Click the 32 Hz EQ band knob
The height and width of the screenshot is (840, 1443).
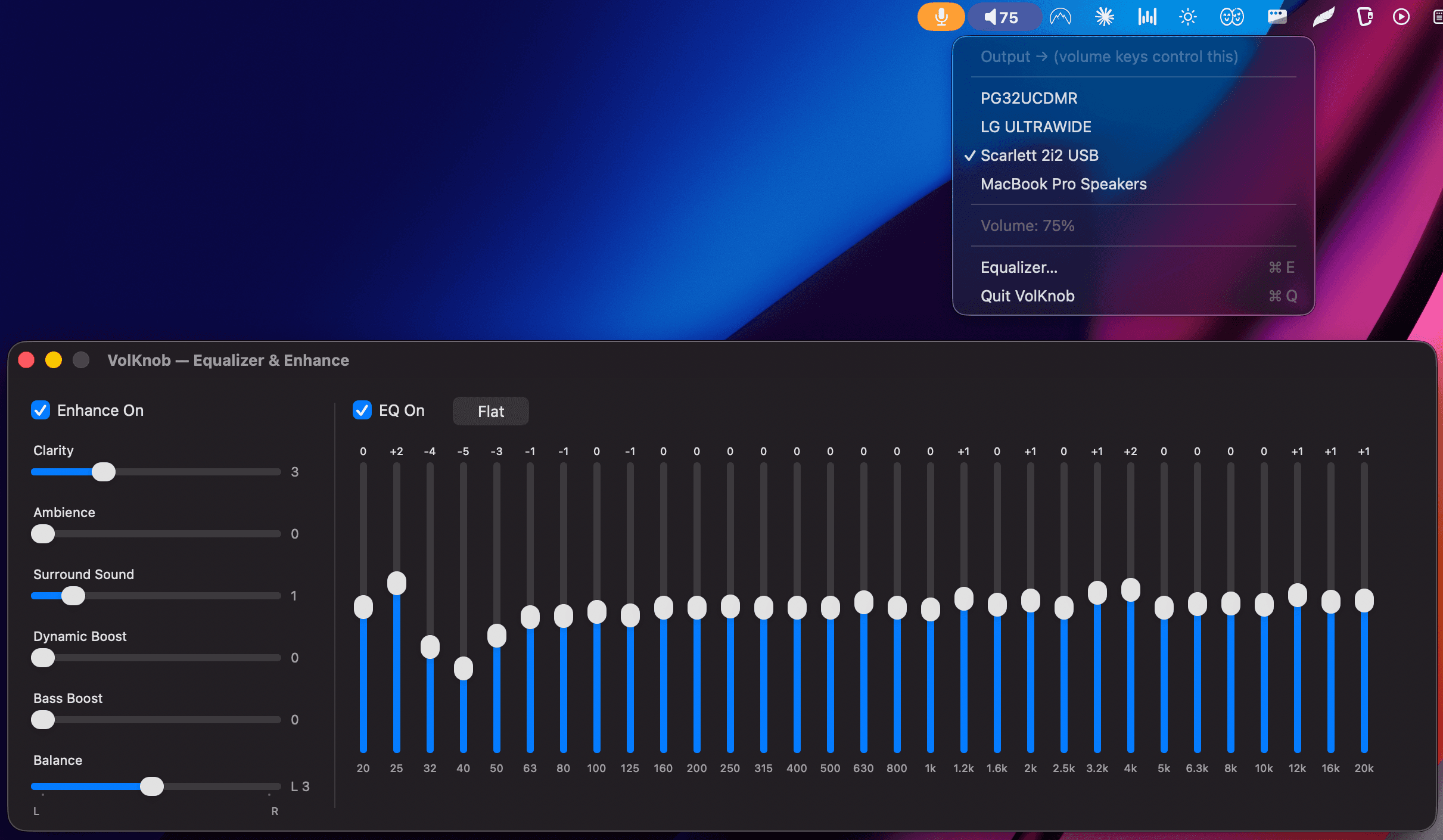coord(430,647)
